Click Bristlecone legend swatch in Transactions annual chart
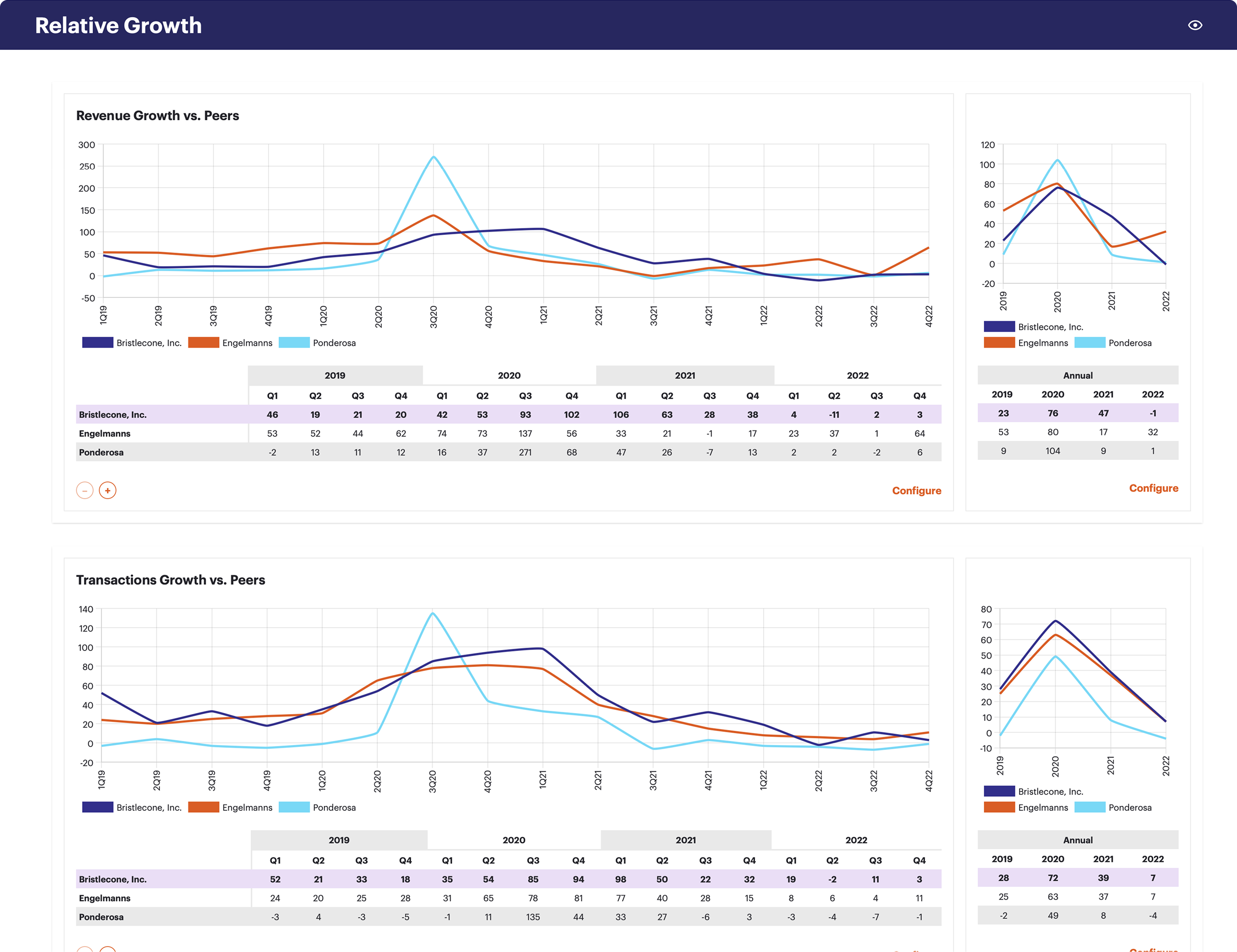 click(999, 791)
